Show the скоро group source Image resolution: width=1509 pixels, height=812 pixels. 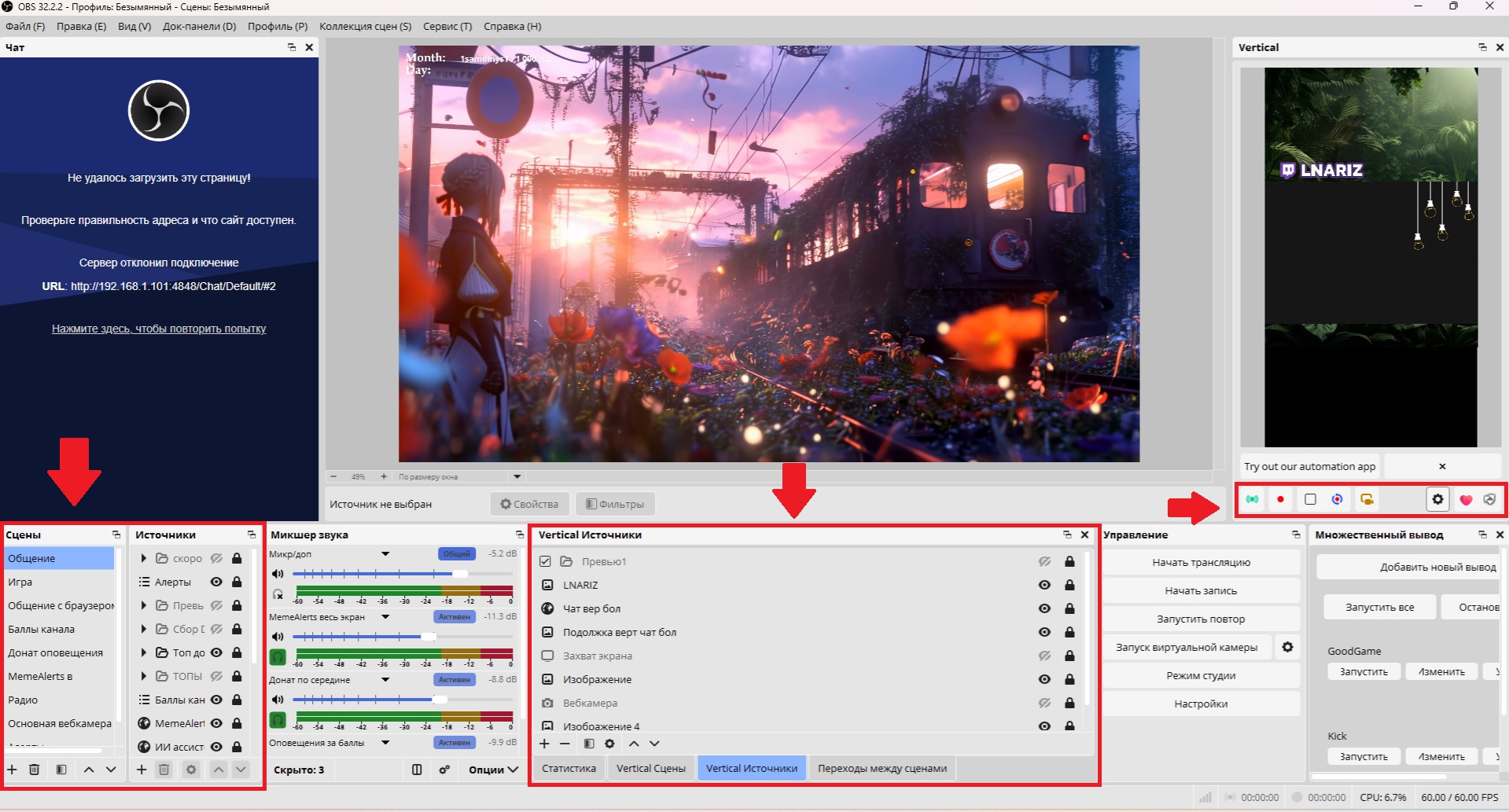click(x=216, y=558)
